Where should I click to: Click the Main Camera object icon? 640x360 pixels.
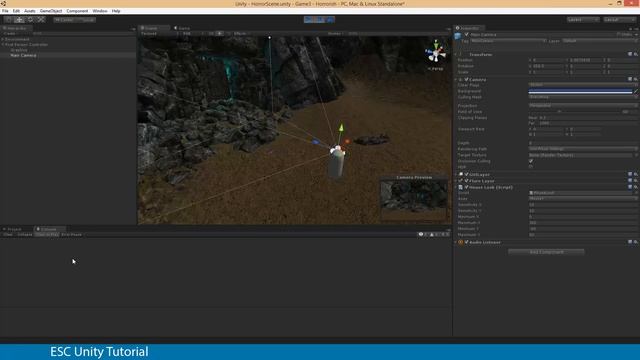click(458, 36)
